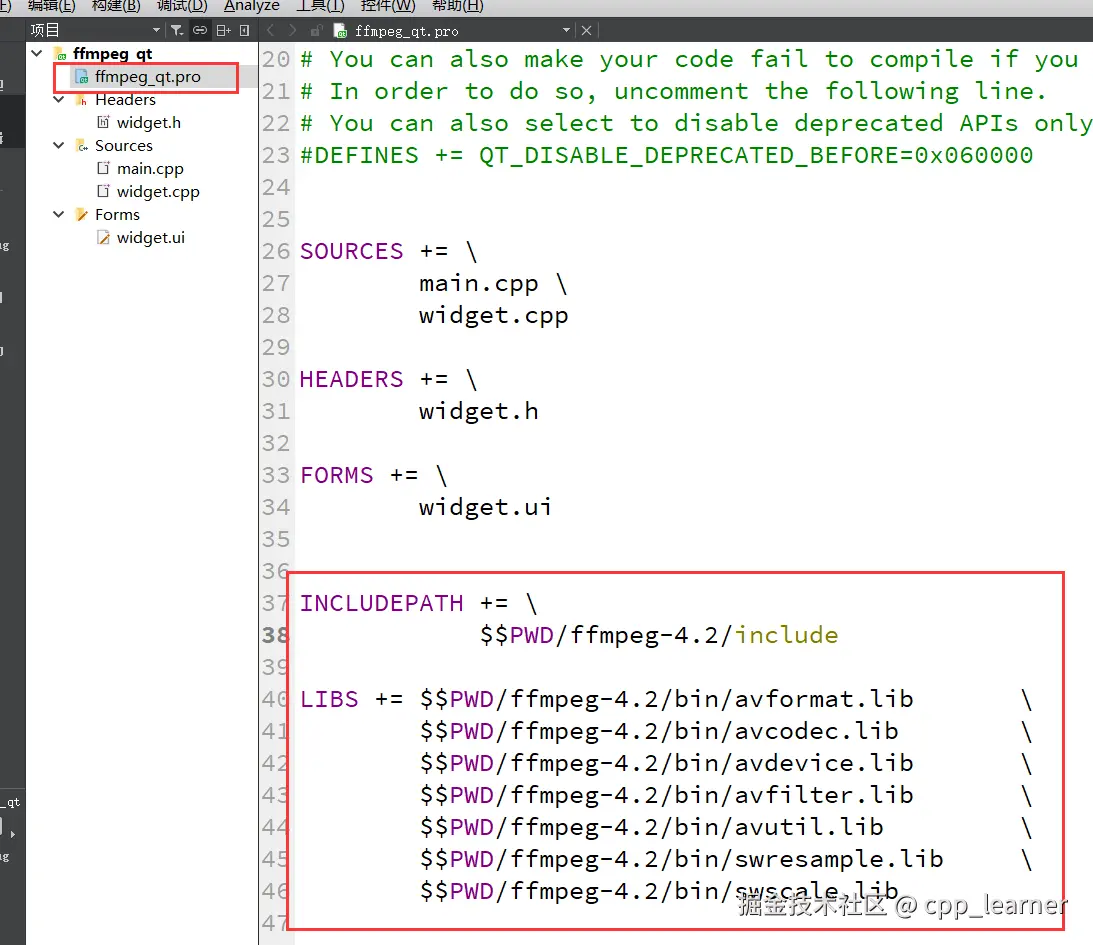Open main.cpp in project tree
This screenshot has height=945, width=1093.
(x=150, y=169)
